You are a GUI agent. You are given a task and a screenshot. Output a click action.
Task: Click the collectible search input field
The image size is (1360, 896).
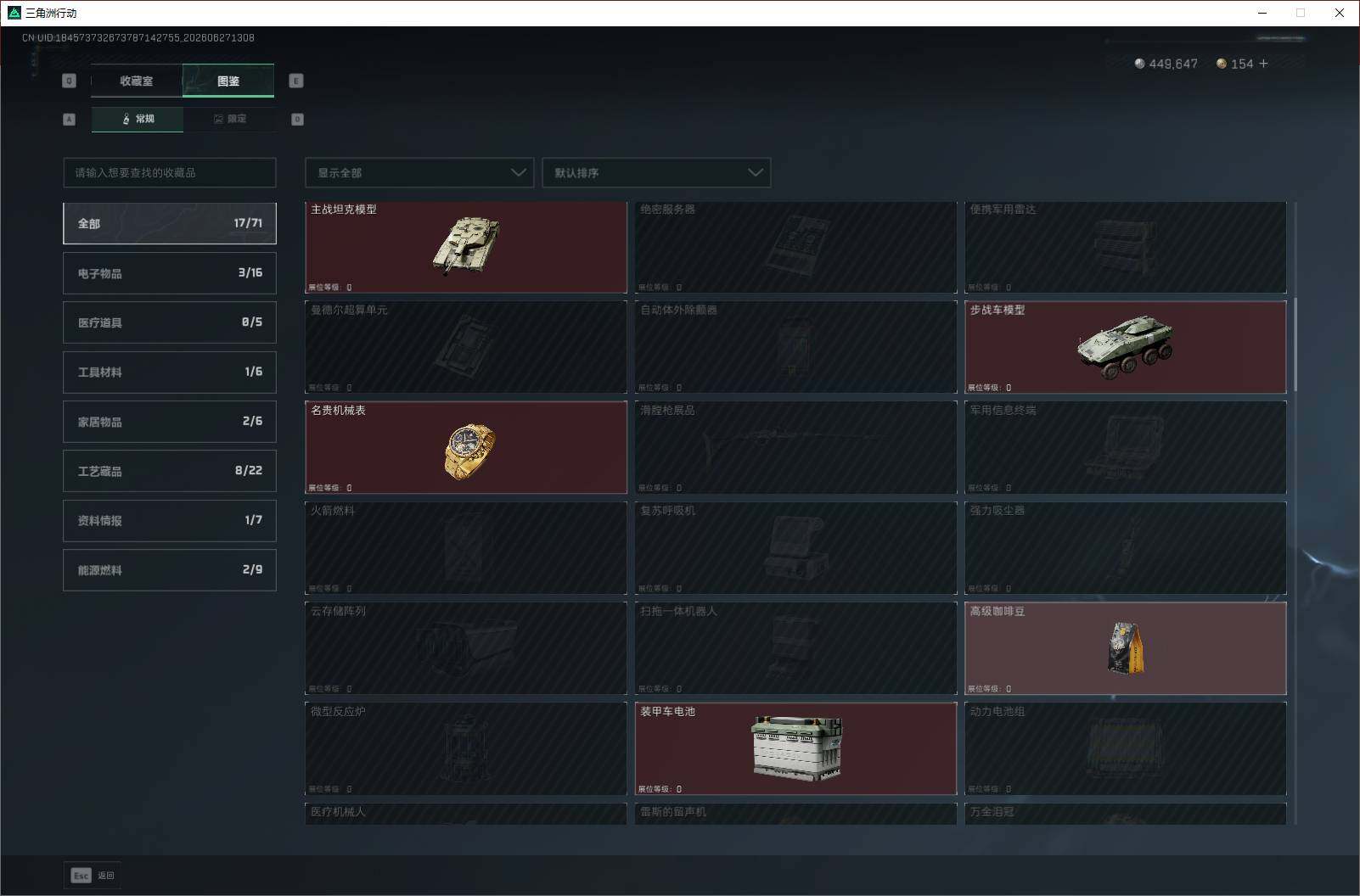pyautogui.click(x=170, y=172)
